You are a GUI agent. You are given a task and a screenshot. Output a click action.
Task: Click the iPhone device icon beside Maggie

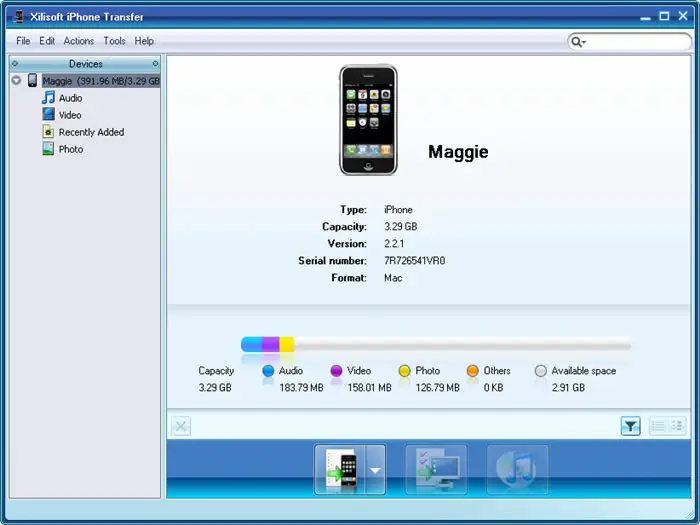pos(33,80)
